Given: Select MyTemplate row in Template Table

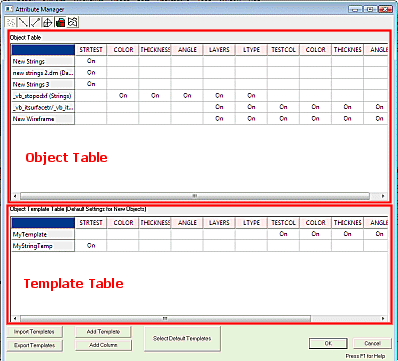Looking at the screenshot, I should pos(43,234).
